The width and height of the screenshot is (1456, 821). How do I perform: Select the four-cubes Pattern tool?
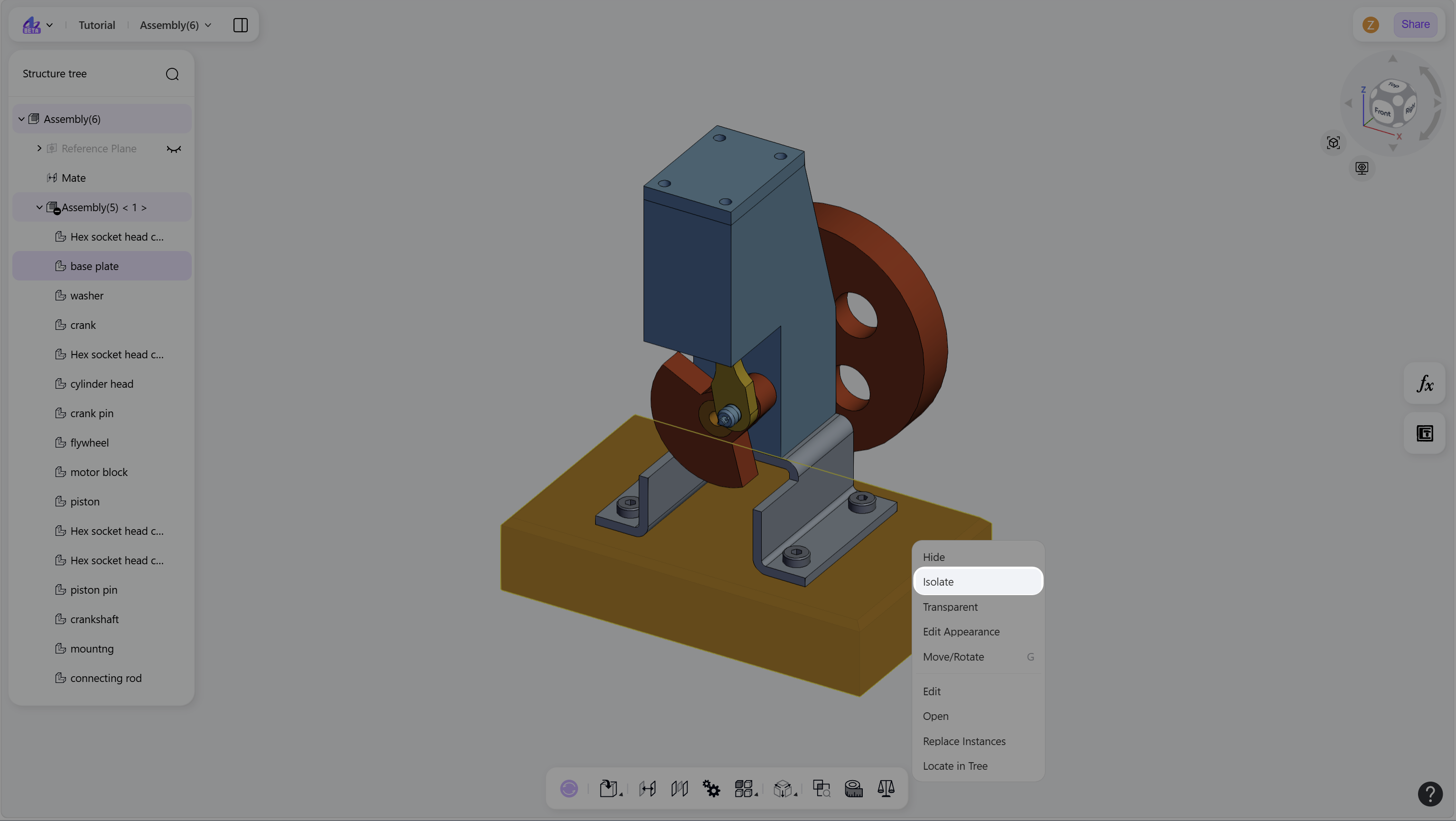pyautogui.click(x=743, y=788)
